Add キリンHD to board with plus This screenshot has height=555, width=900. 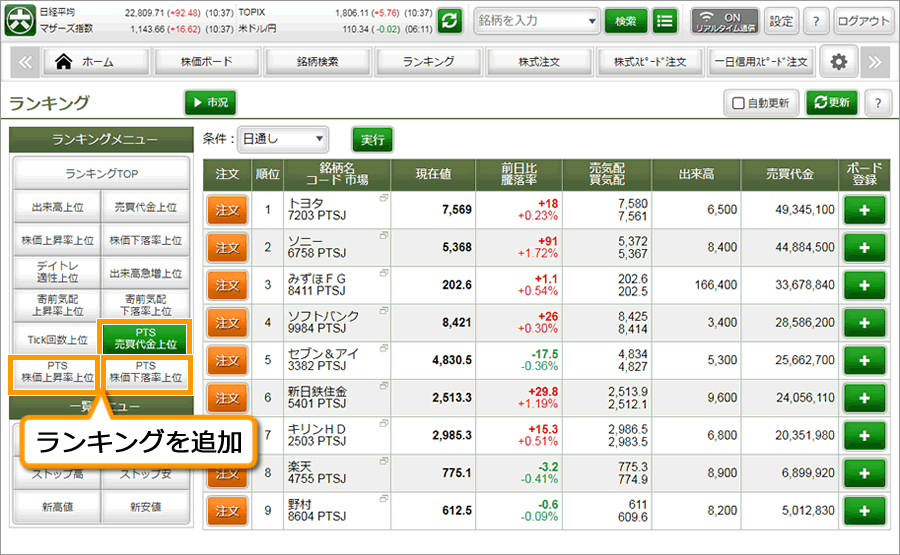(x=864, y=436)
